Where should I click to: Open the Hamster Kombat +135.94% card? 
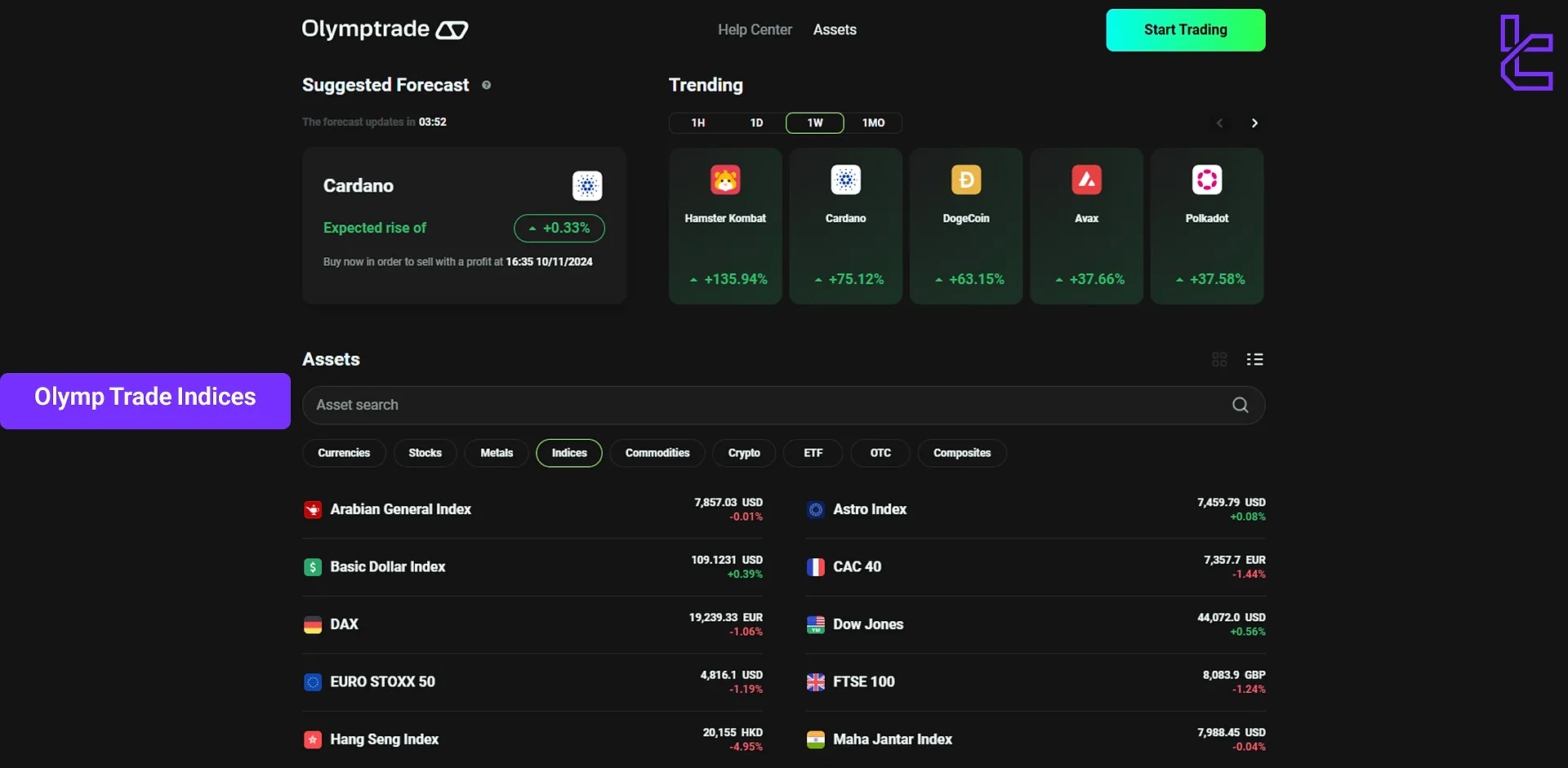coord(725,226)
